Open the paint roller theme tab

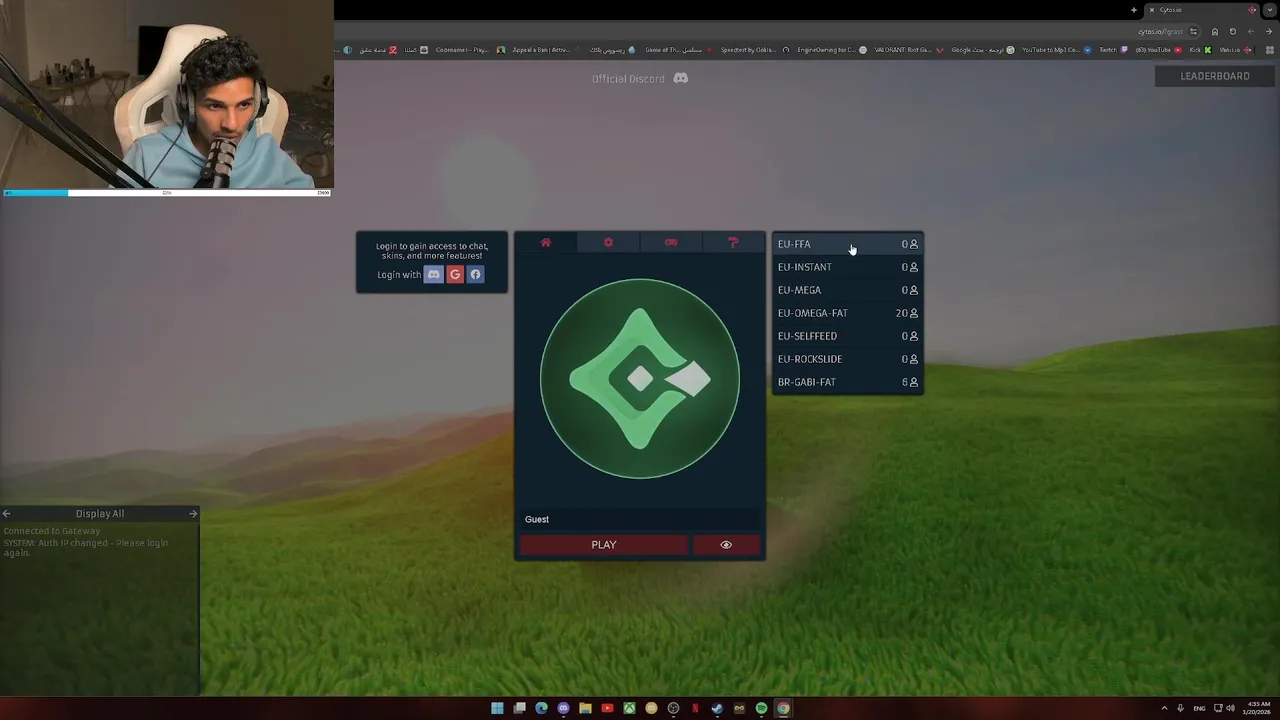[x=733, y=242]
